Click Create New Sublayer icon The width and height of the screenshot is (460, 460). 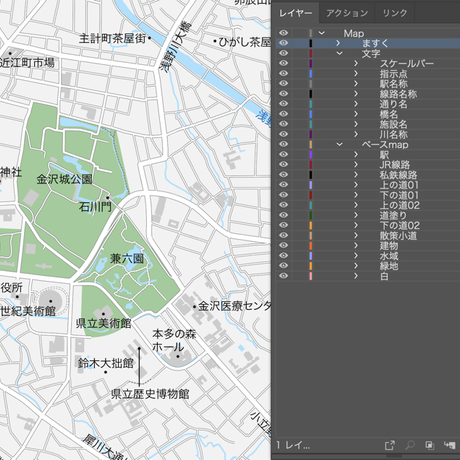click(450, 445)
